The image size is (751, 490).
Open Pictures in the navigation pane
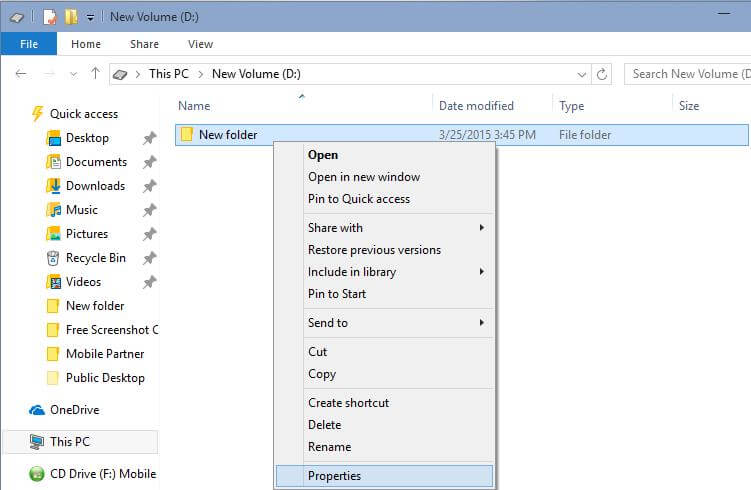(87, 234)
